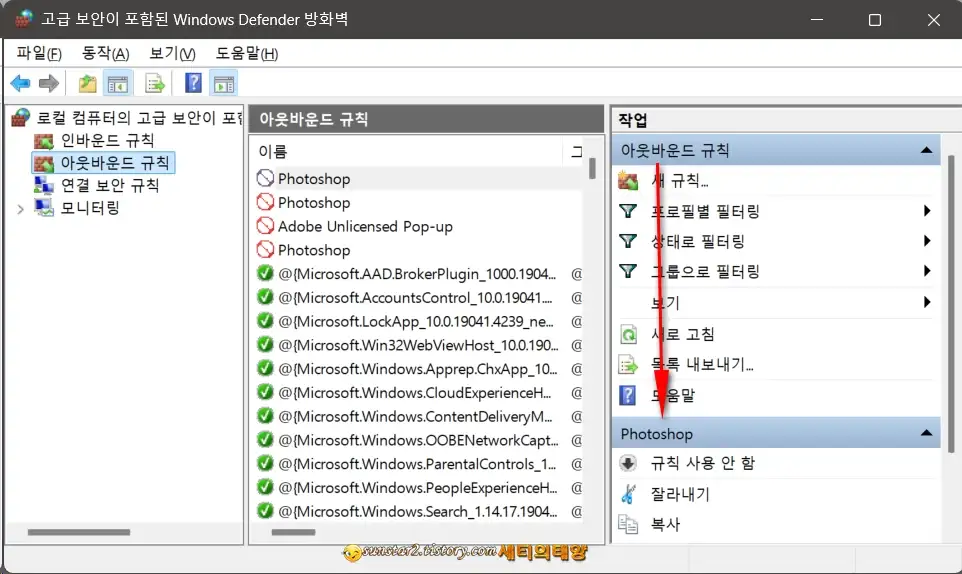Click 목록 내보내기... action text
Screen dimensions: 962x574
pos(702,365)
